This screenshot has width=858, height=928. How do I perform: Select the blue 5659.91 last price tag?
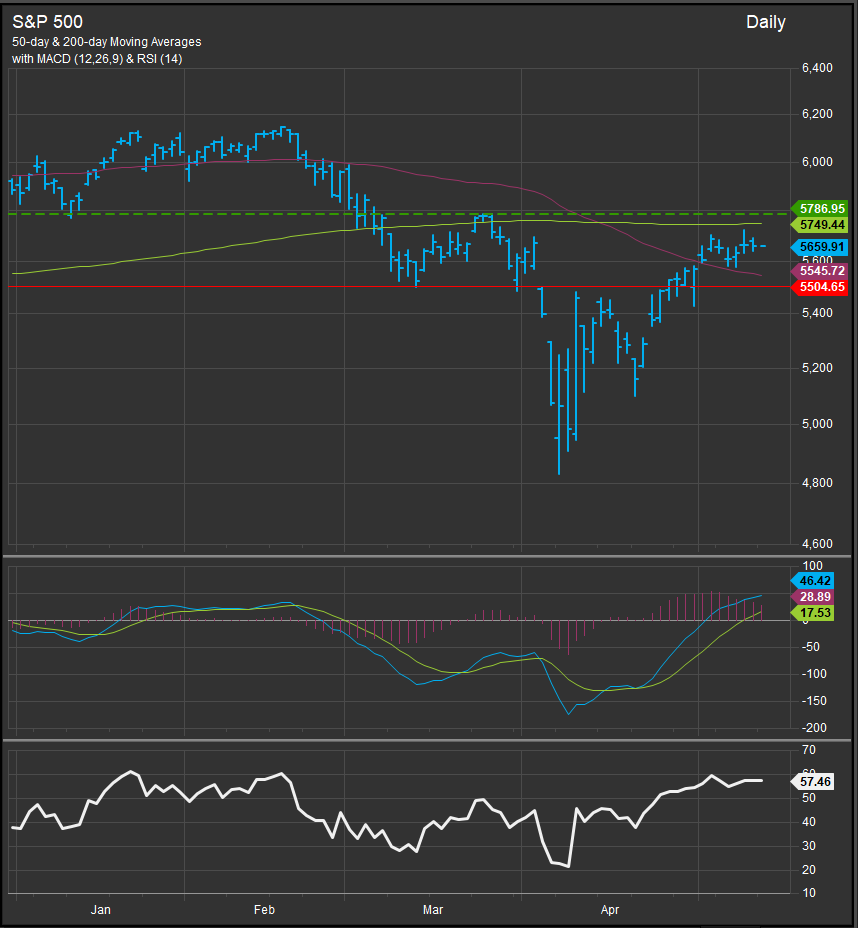820,247
